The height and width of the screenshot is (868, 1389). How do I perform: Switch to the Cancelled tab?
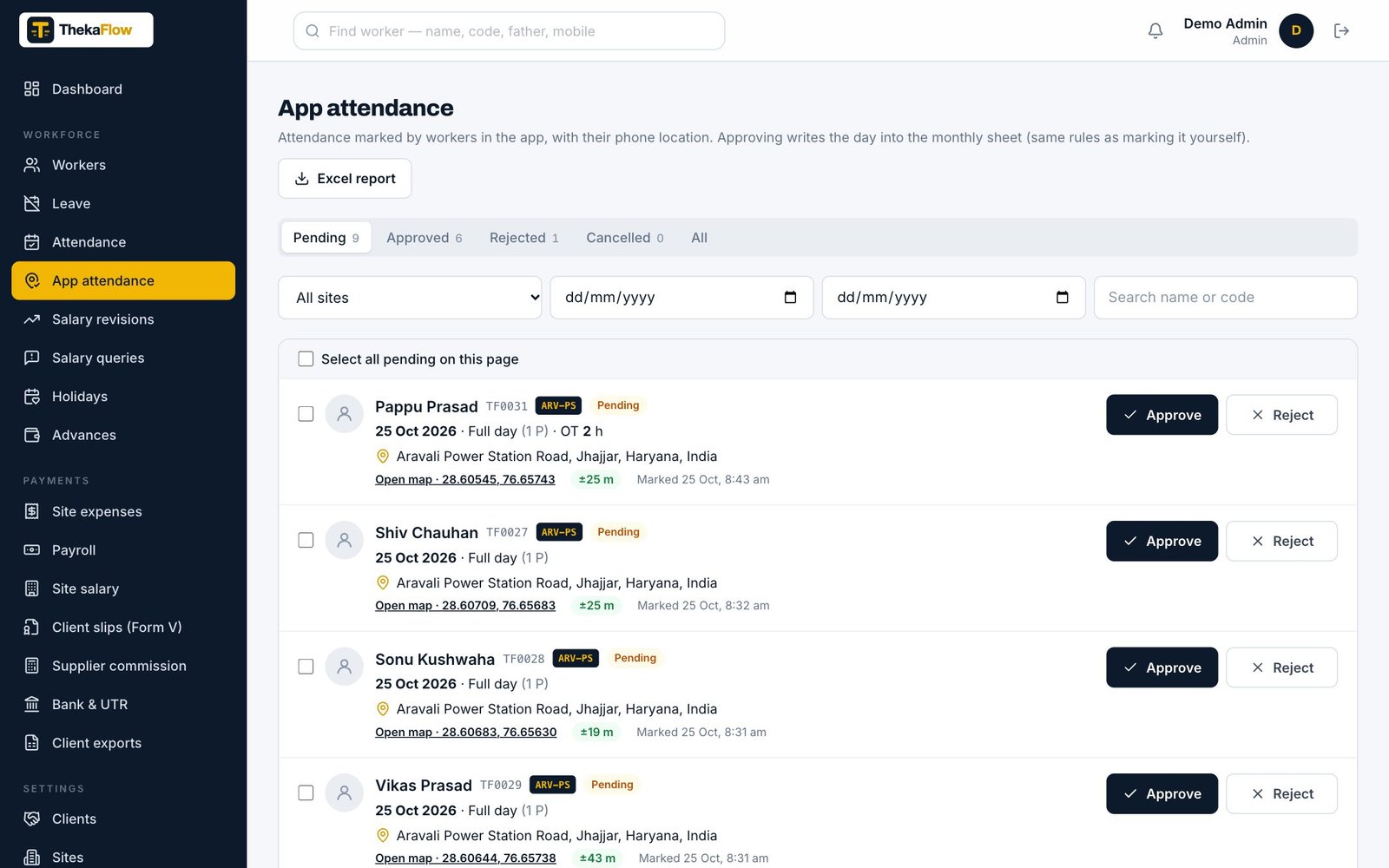[x=624, y=238]
